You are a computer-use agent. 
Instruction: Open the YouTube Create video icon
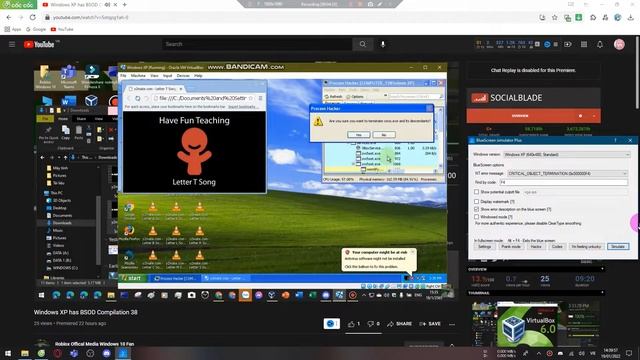pyautogui.click(x=568, y=44)
